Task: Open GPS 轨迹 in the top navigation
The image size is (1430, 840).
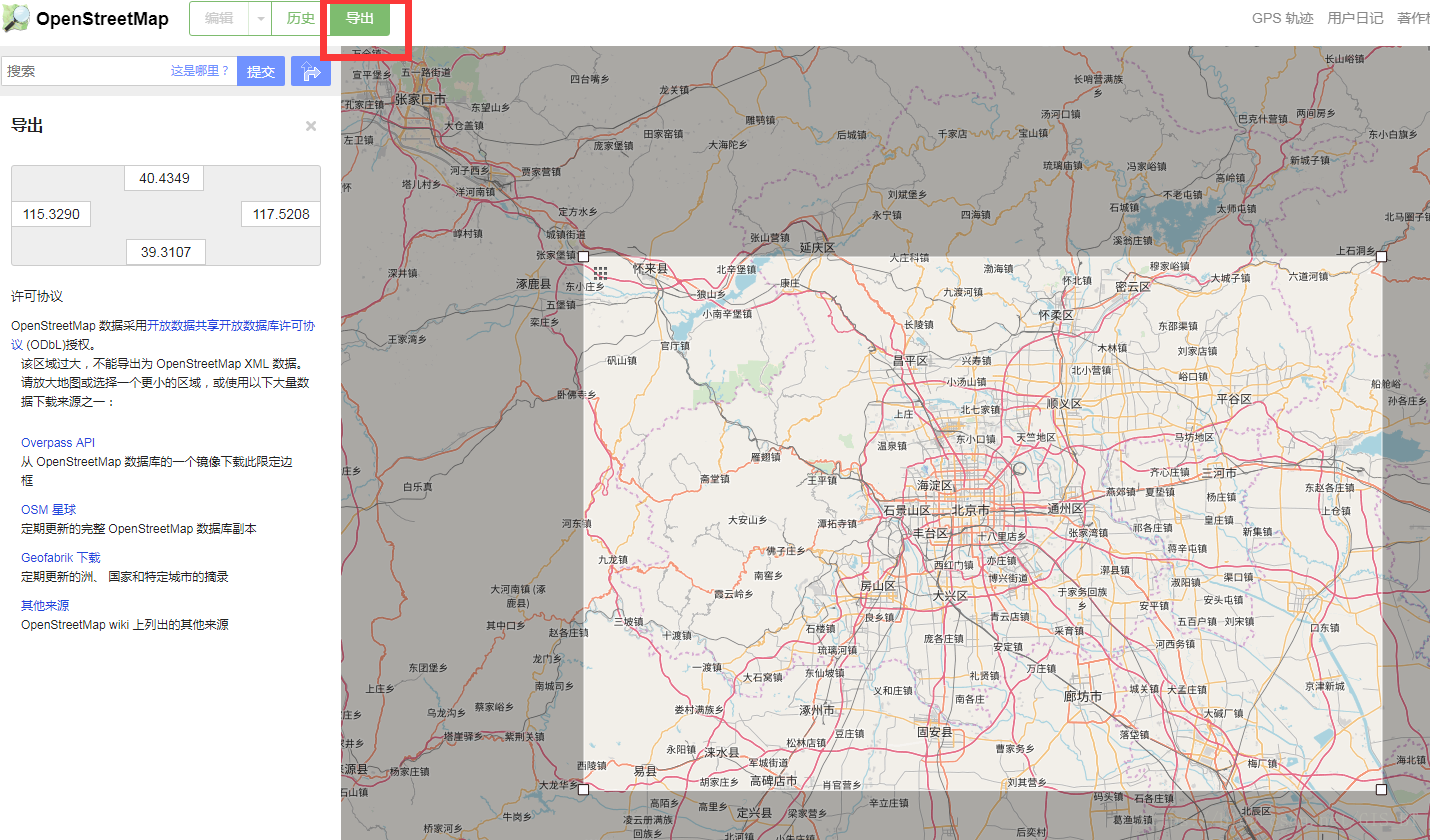Action: [1282, 18]
